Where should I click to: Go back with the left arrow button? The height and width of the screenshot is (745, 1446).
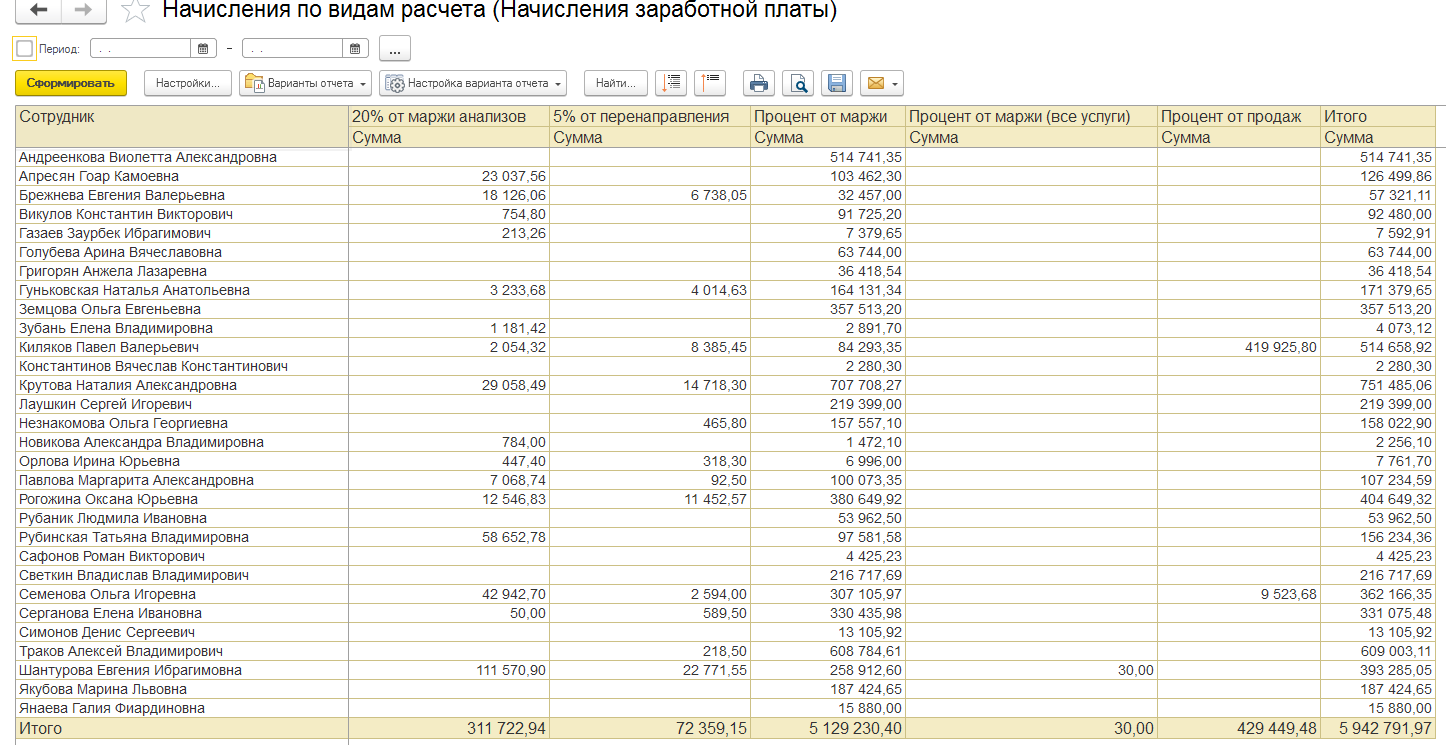[39, 11]
